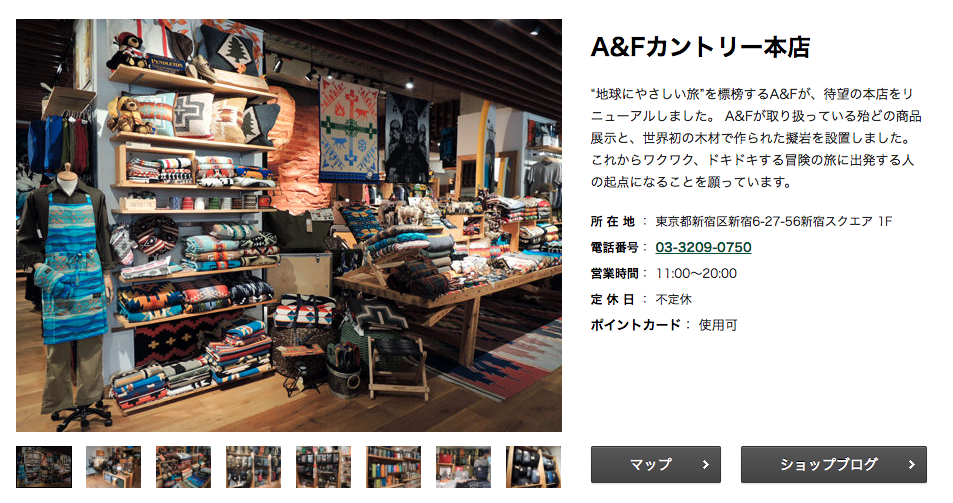The width and height of the screenshot is (953, 503).
Task: Select the fifth thumbnail in the gallery strip
Action: (x=323, y=467)
